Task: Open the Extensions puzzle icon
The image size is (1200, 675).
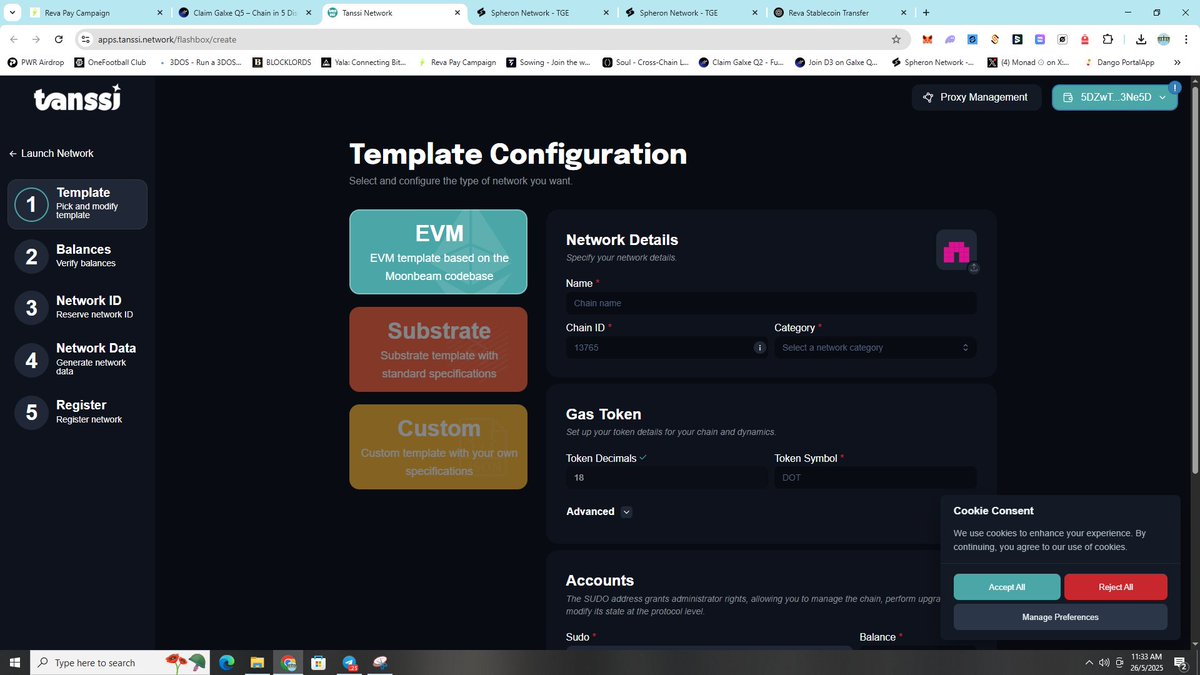Action: pyautogui.click(x=1107, y=39)
